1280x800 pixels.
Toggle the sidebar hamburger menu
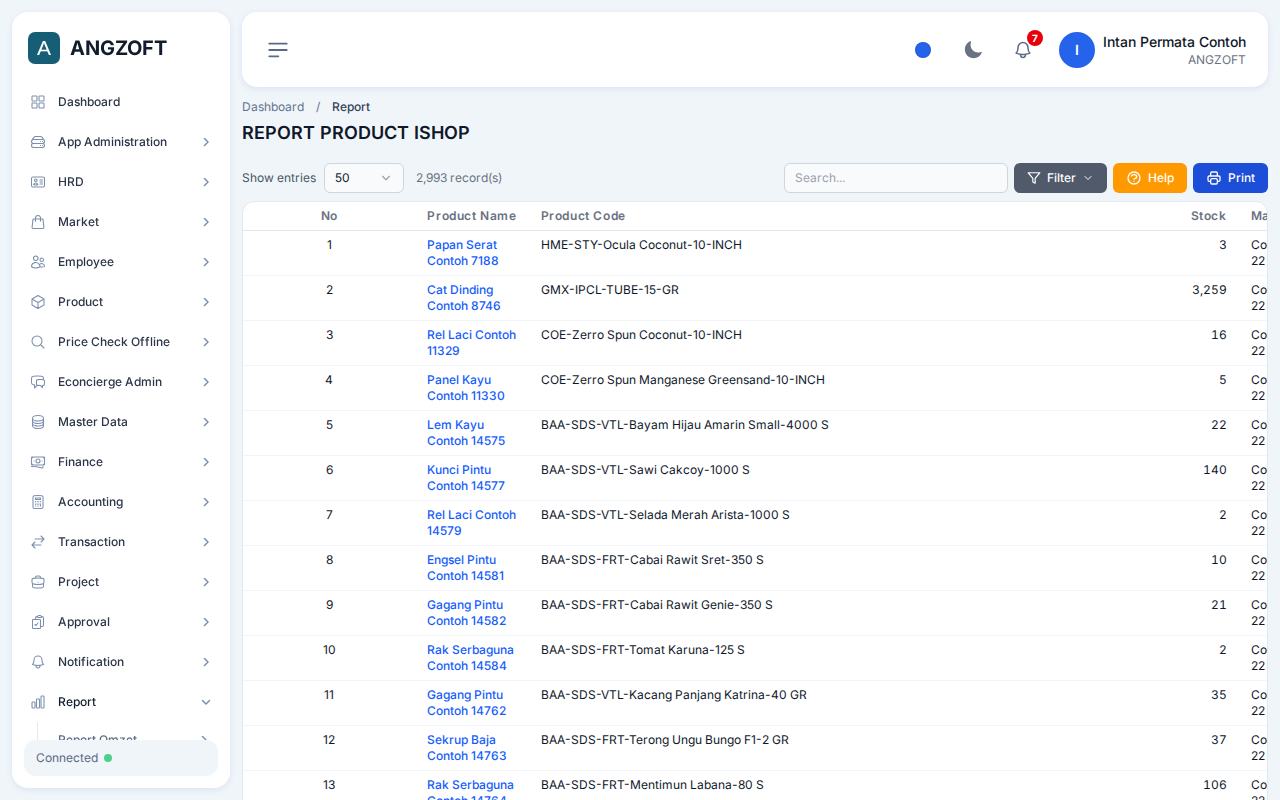[278, 50]
